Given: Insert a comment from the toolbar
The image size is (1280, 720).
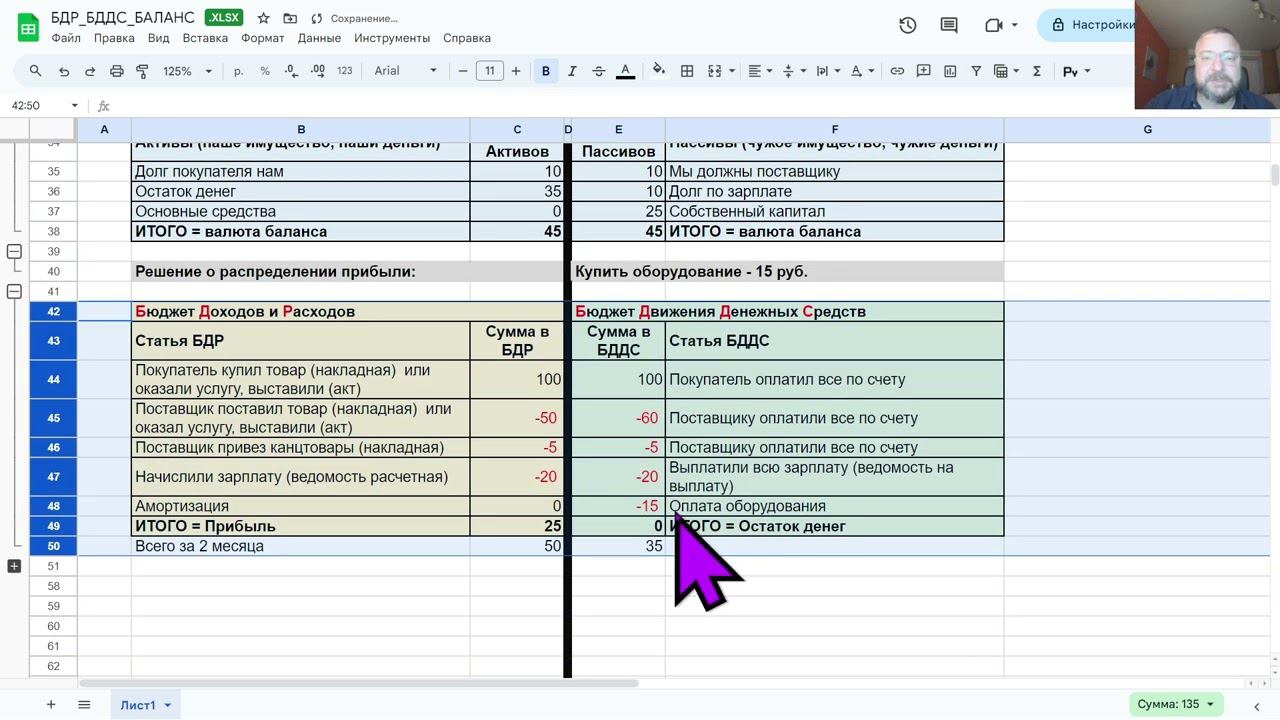Looking at the screenshot, I should click(x=924, y=71).
